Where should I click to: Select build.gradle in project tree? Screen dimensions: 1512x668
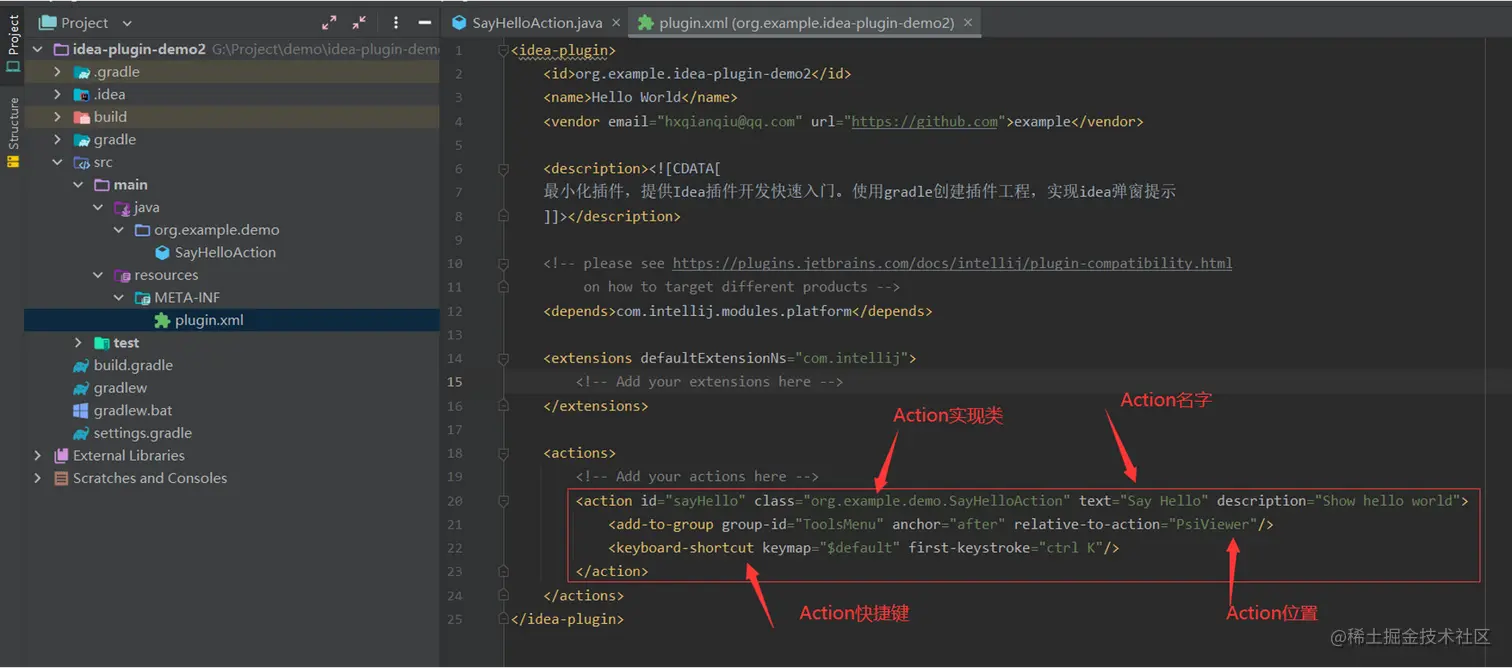[x=133, y=365]
